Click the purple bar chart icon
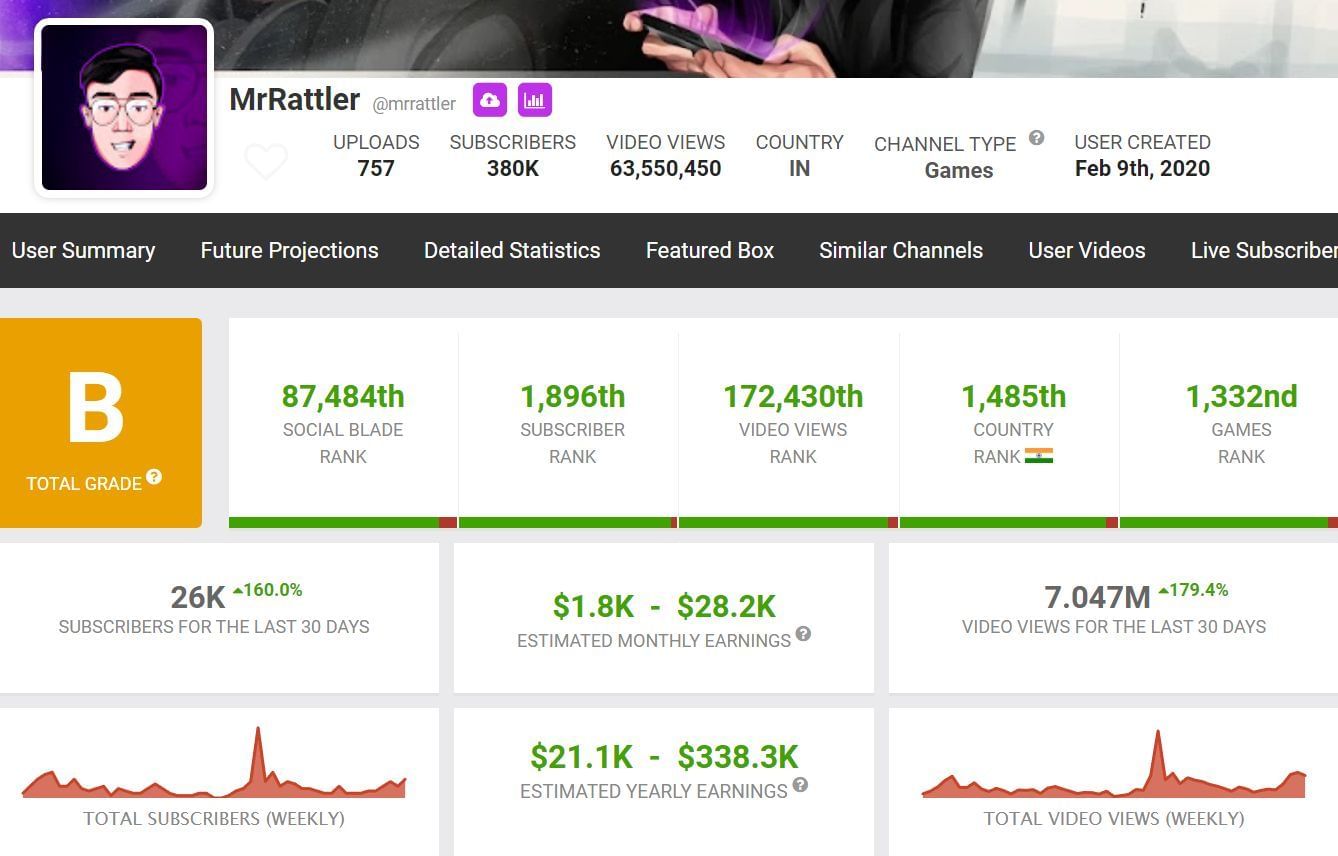 click(535, 100)
